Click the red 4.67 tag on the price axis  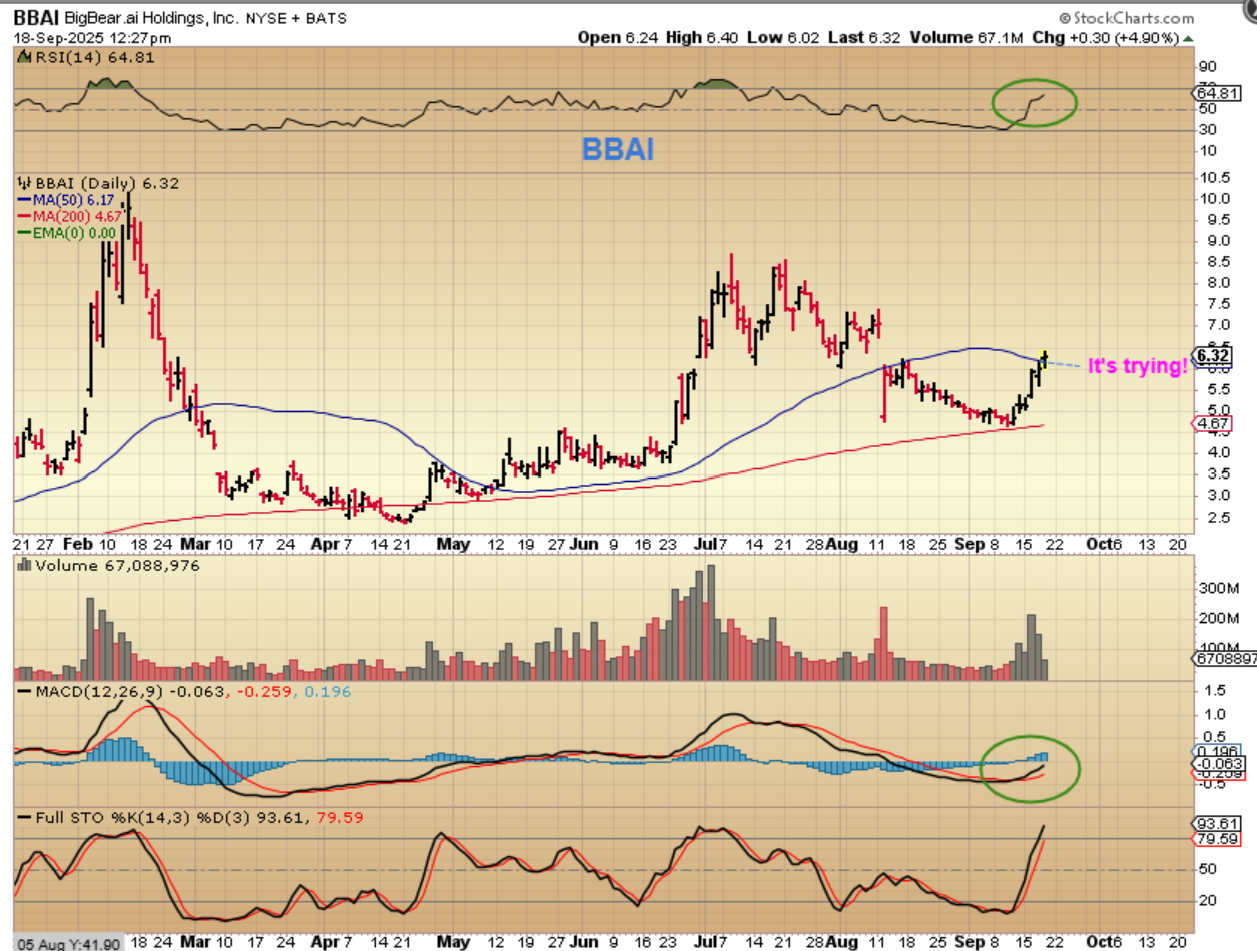1213,424
